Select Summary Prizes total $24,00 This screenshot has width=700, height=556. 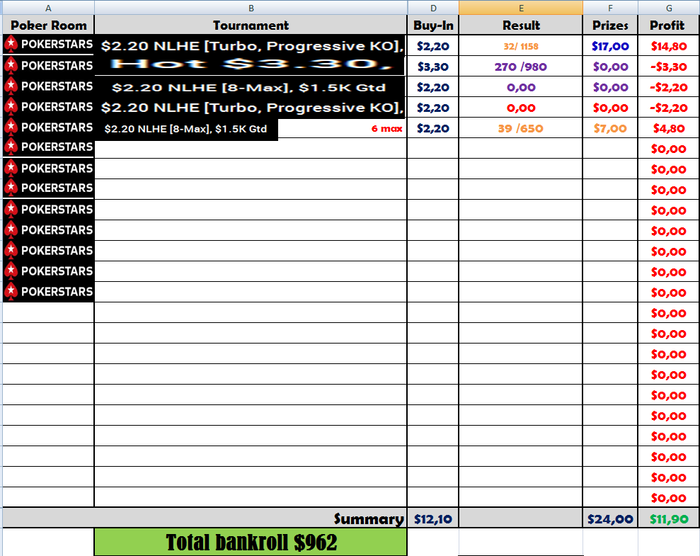610,518
